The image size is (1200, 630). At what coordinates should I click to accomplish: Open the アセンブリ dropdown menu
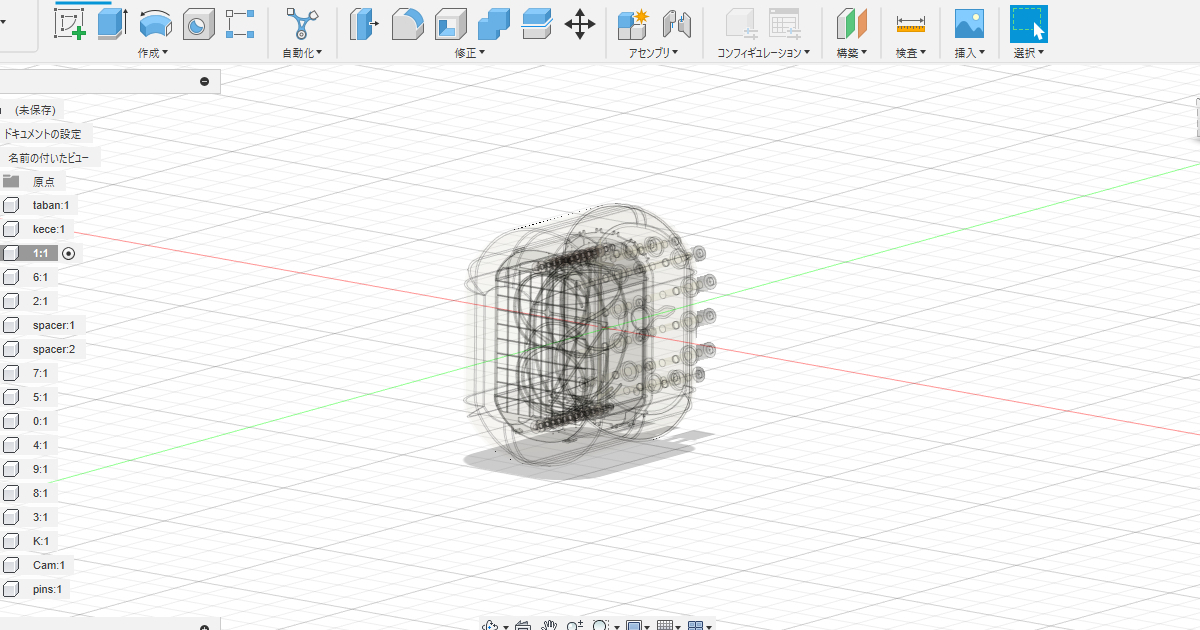(654, 53)
